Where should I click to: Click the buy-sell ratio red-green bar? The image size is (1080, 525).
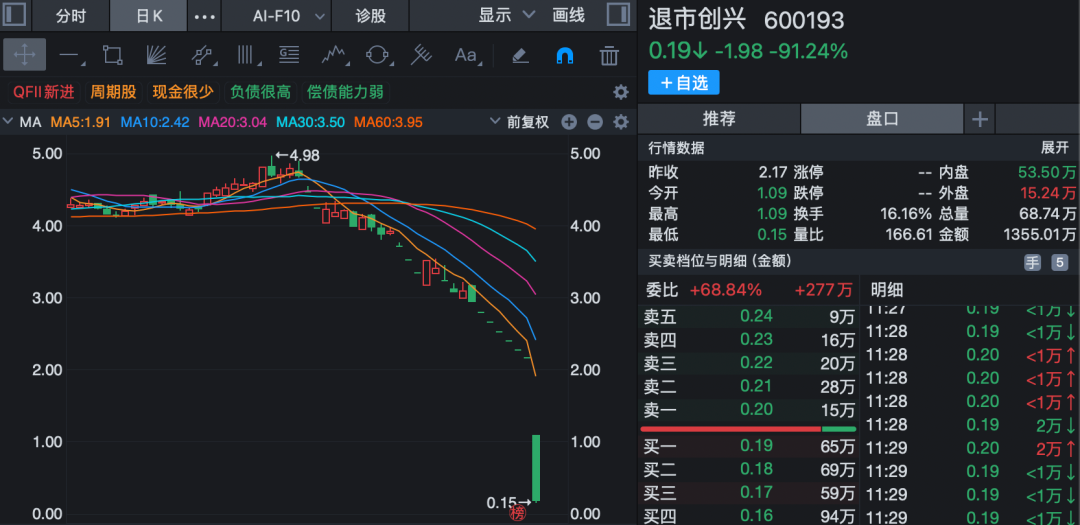click(x=749, y=429)
